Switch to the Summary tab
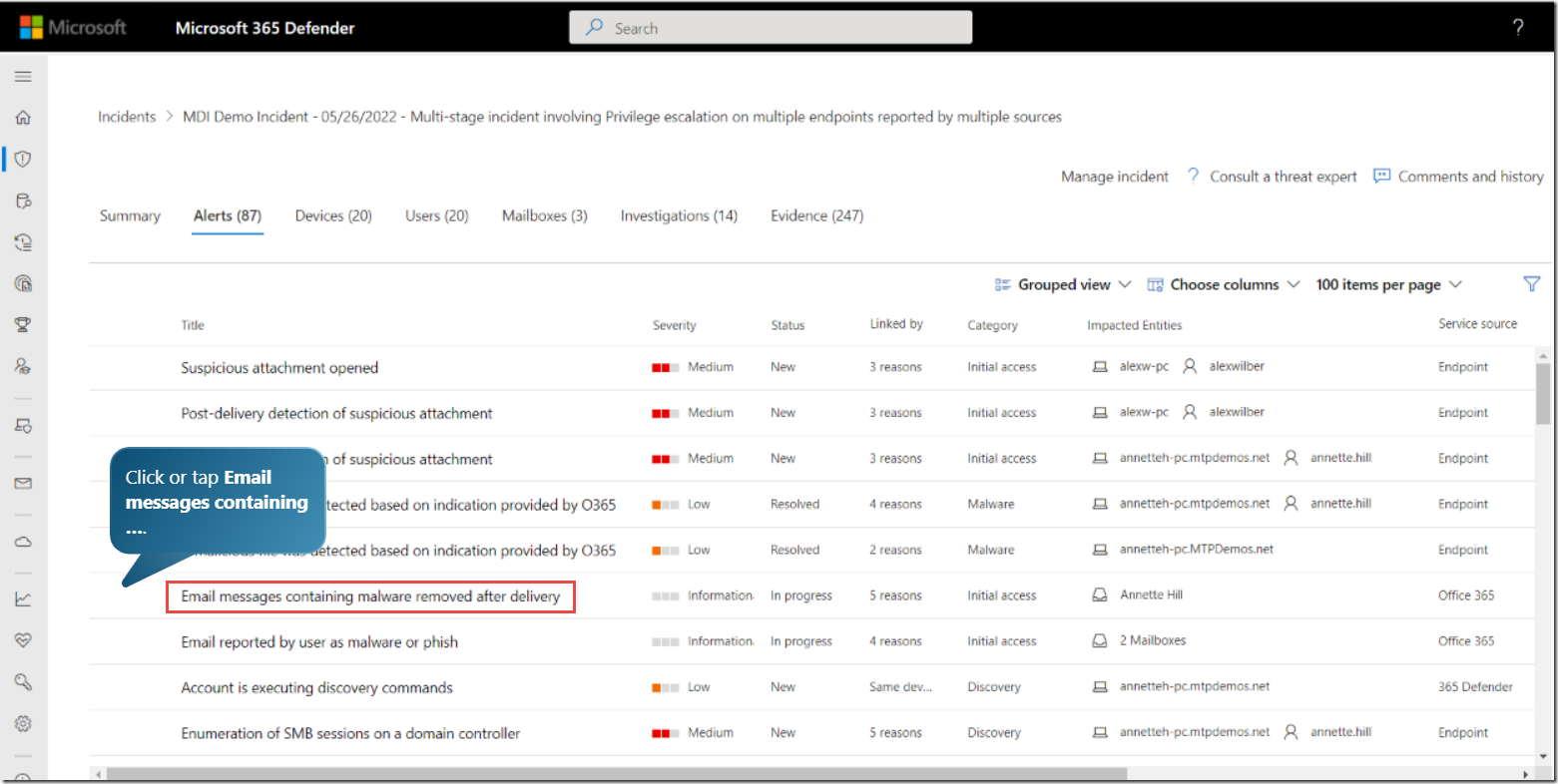The image size is (1558, 784). pyautogui.click(x=130, y=216)
